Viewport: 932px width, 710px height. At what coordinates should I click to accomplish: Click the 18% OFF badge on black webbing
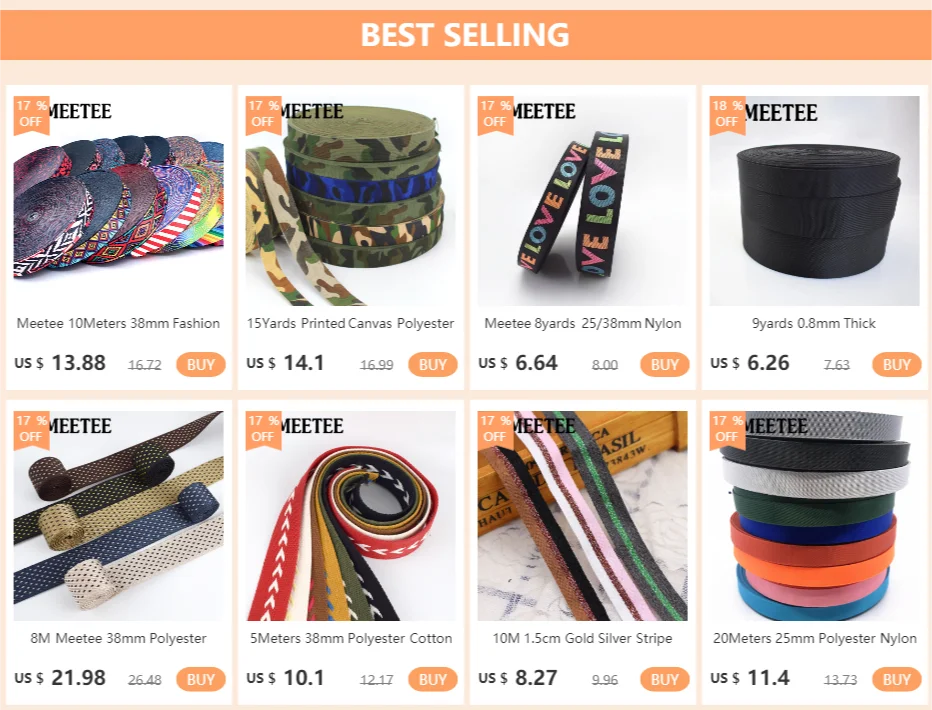coord(728,115)
